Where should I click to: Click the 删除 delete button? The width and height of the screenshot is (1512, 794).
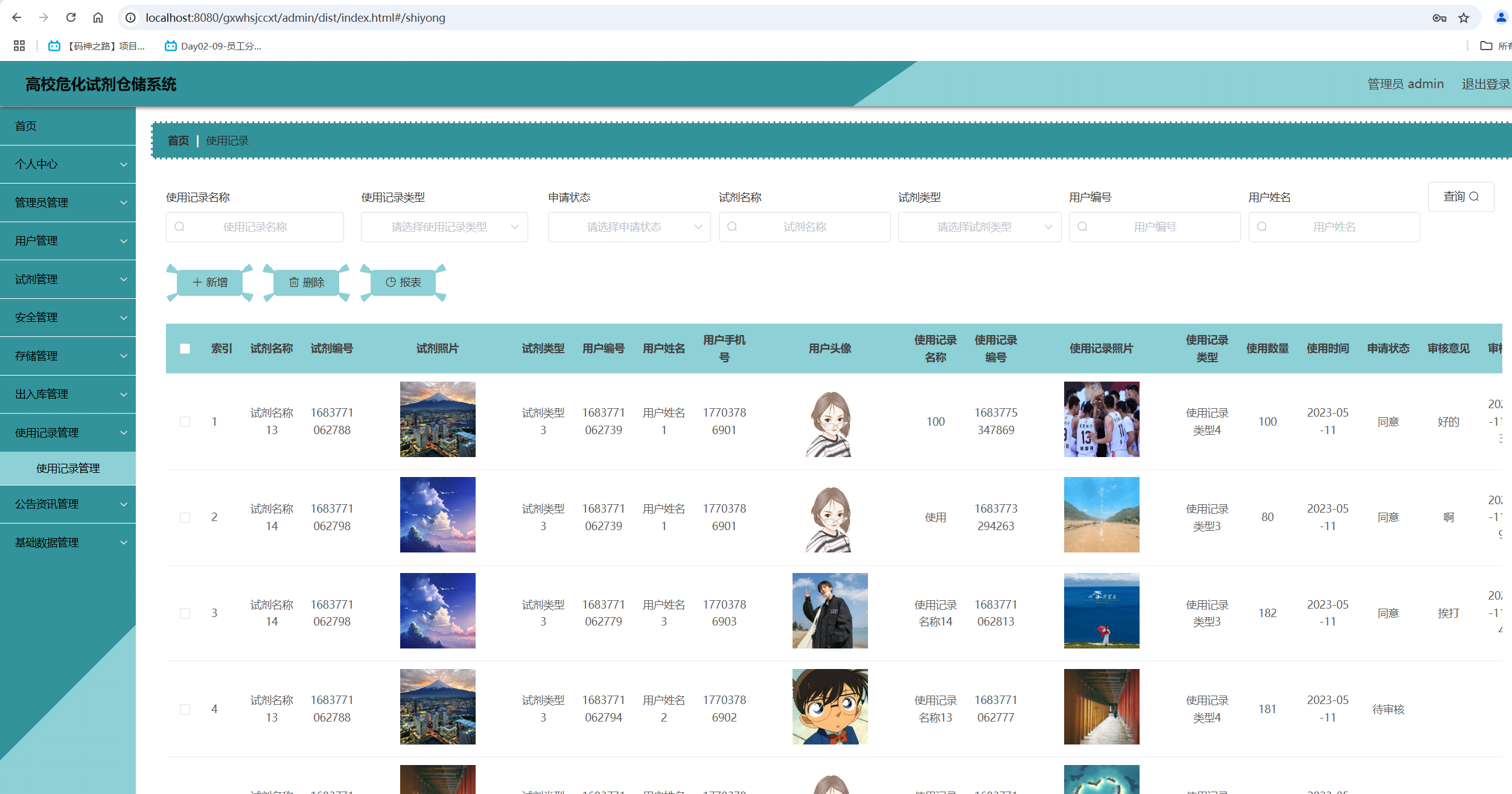307,283
